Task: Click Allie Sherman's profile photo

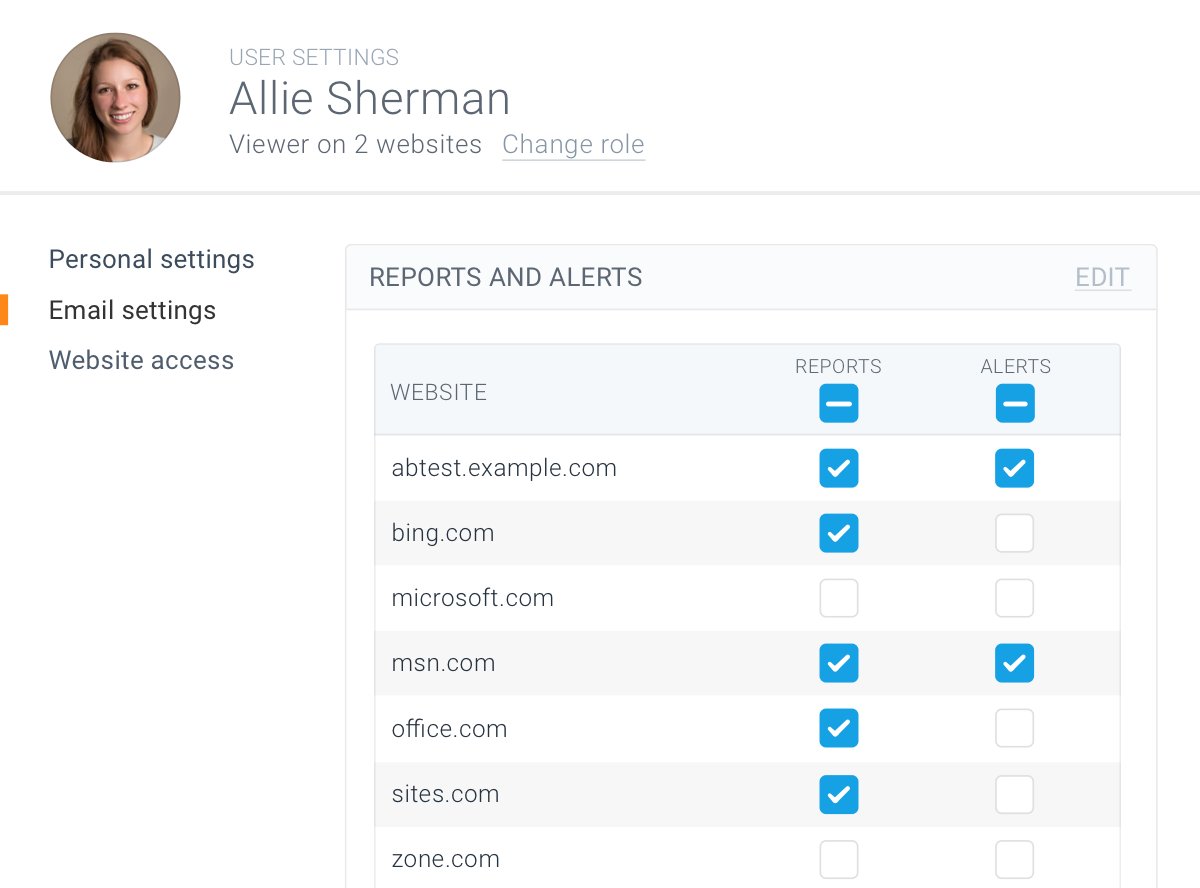Action: coord(116,98)
